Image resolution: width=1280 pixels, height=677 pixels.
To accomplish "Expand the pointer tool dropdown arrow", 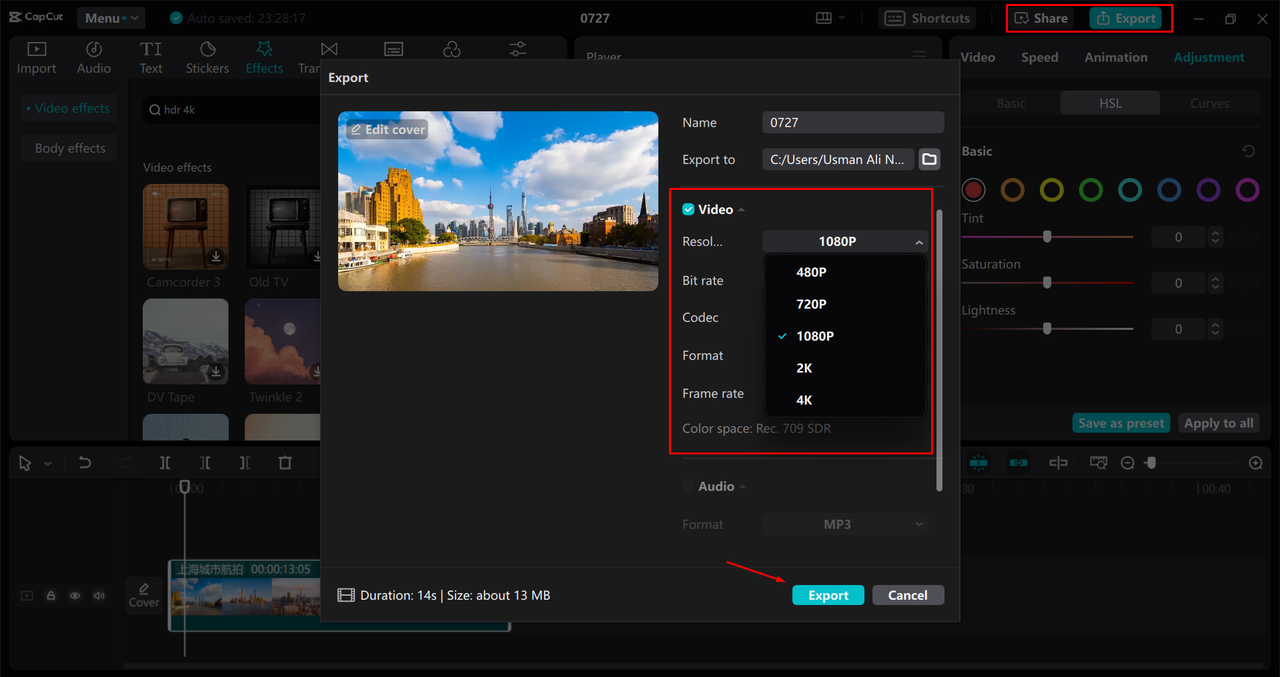I will coord(47,464).
